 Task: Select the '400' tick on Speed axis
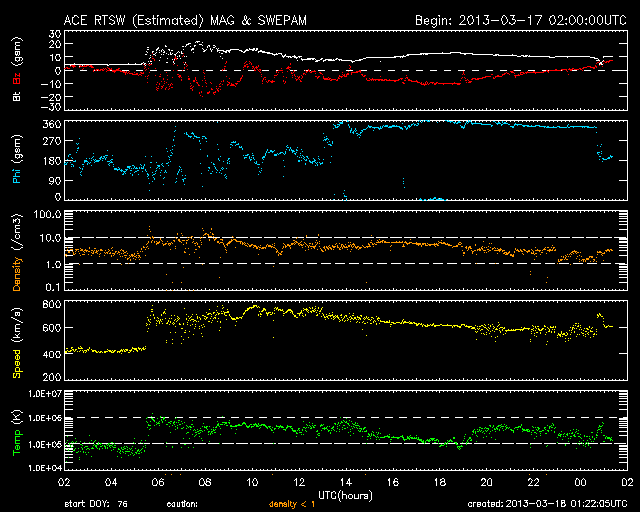pyautogui.click(x=52, y=354)
